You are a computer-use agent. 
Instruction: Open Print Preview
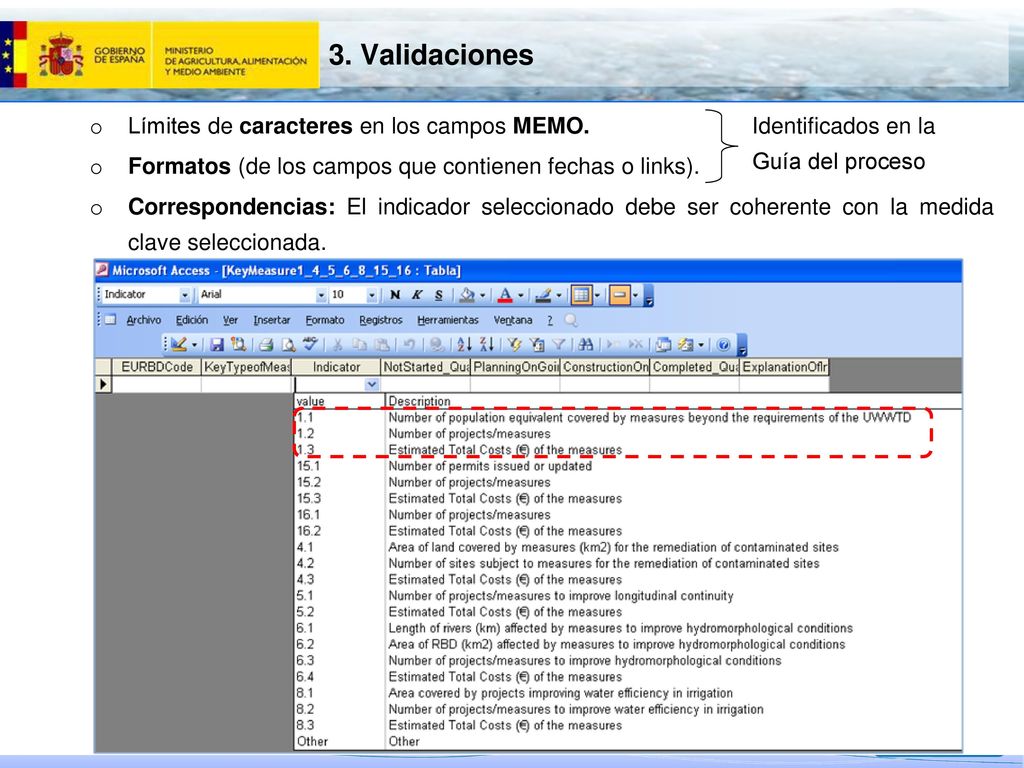tap(287, 344)
